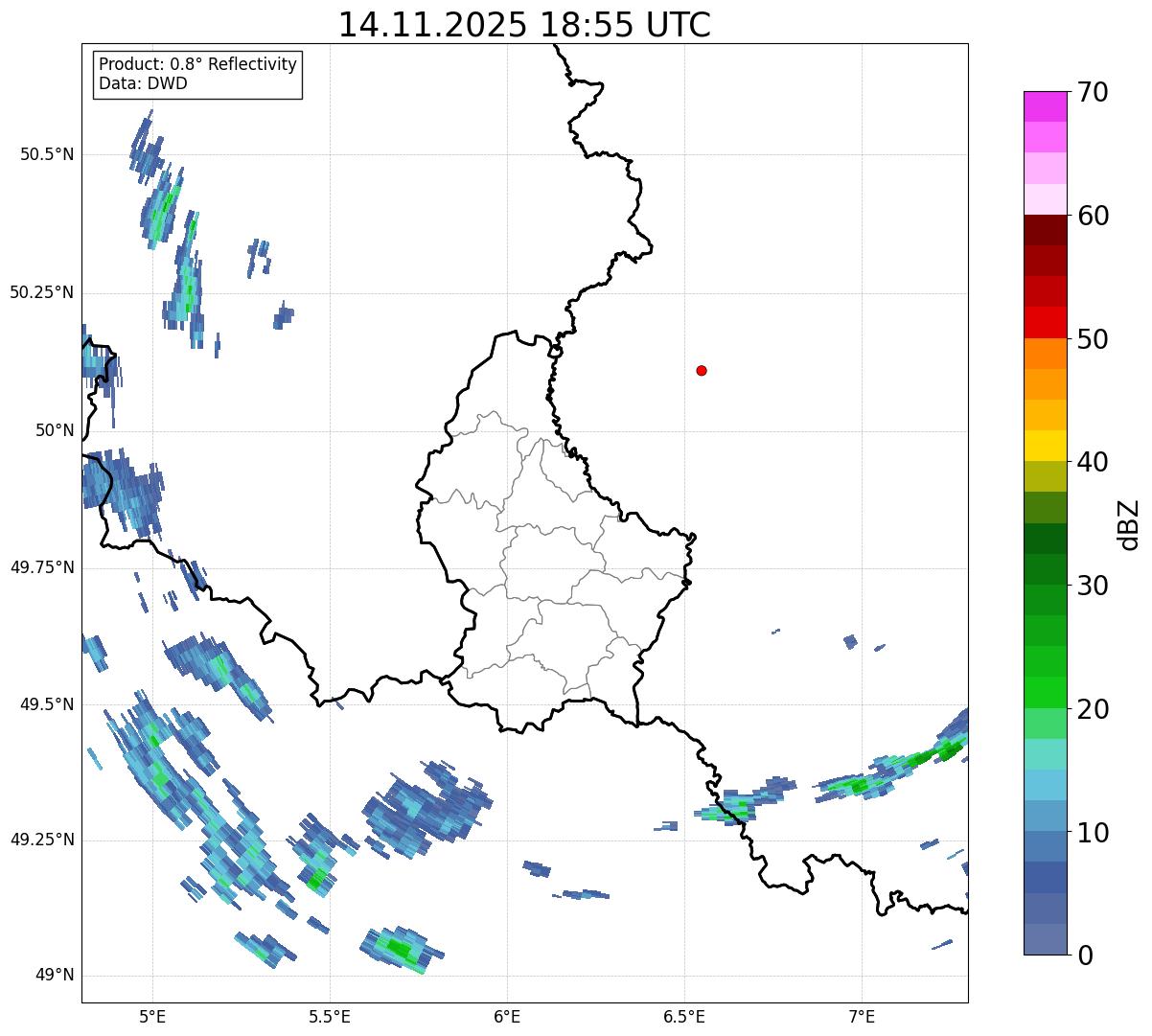The height and width of the screenshot is (1036, 1152).
Task: Click the 6.5°E longitude label
Action: 684,1016
